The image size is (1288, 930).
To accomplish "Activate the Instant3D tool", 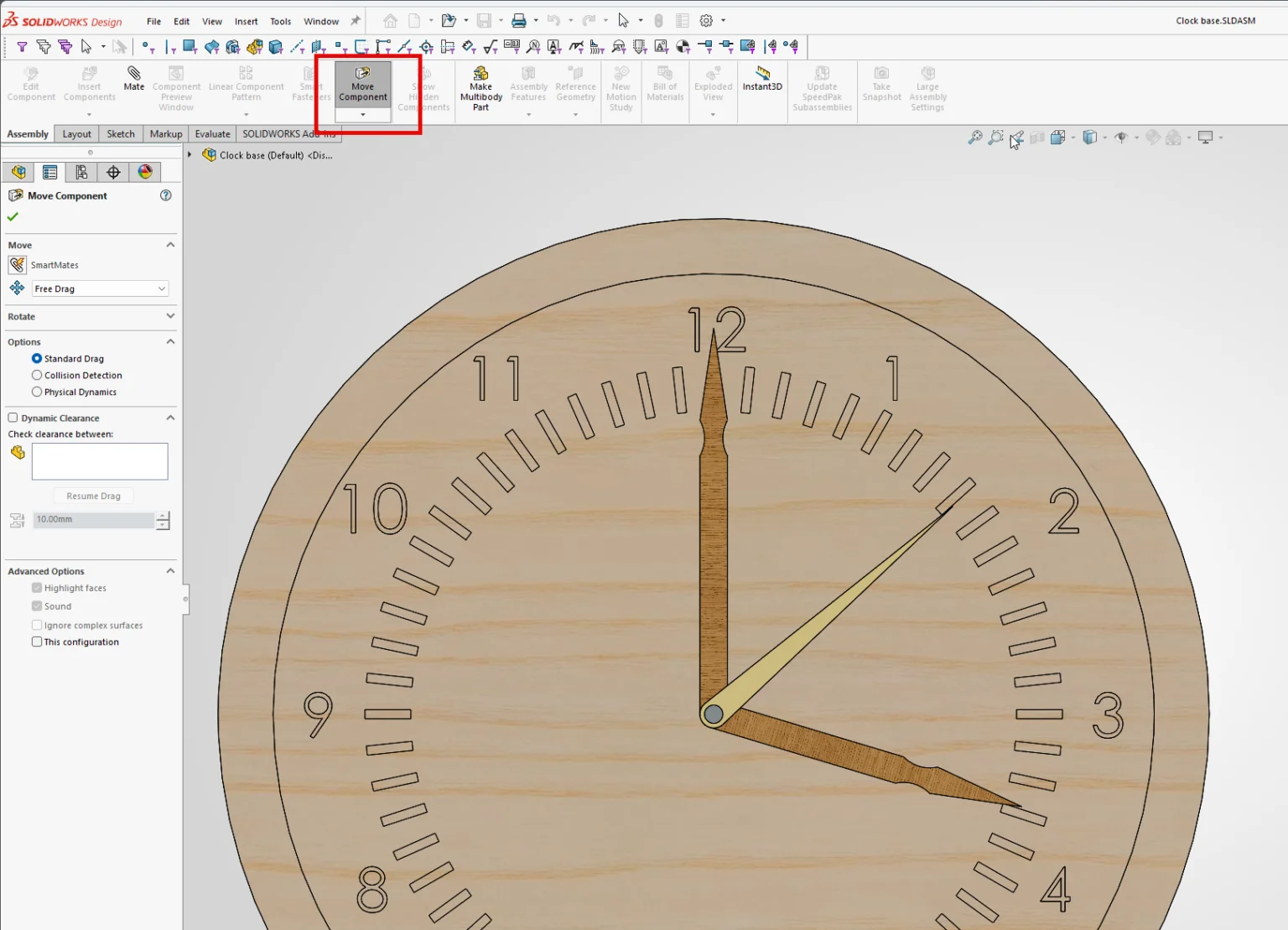I will [x=762, y=79].
